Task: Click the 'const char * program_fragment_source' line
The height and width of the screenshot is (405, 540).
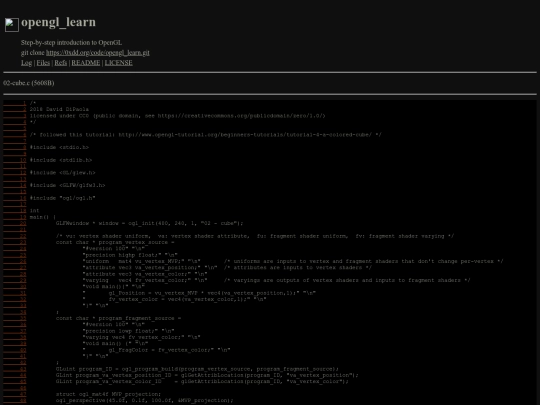Action: click(x=118, y=318)
